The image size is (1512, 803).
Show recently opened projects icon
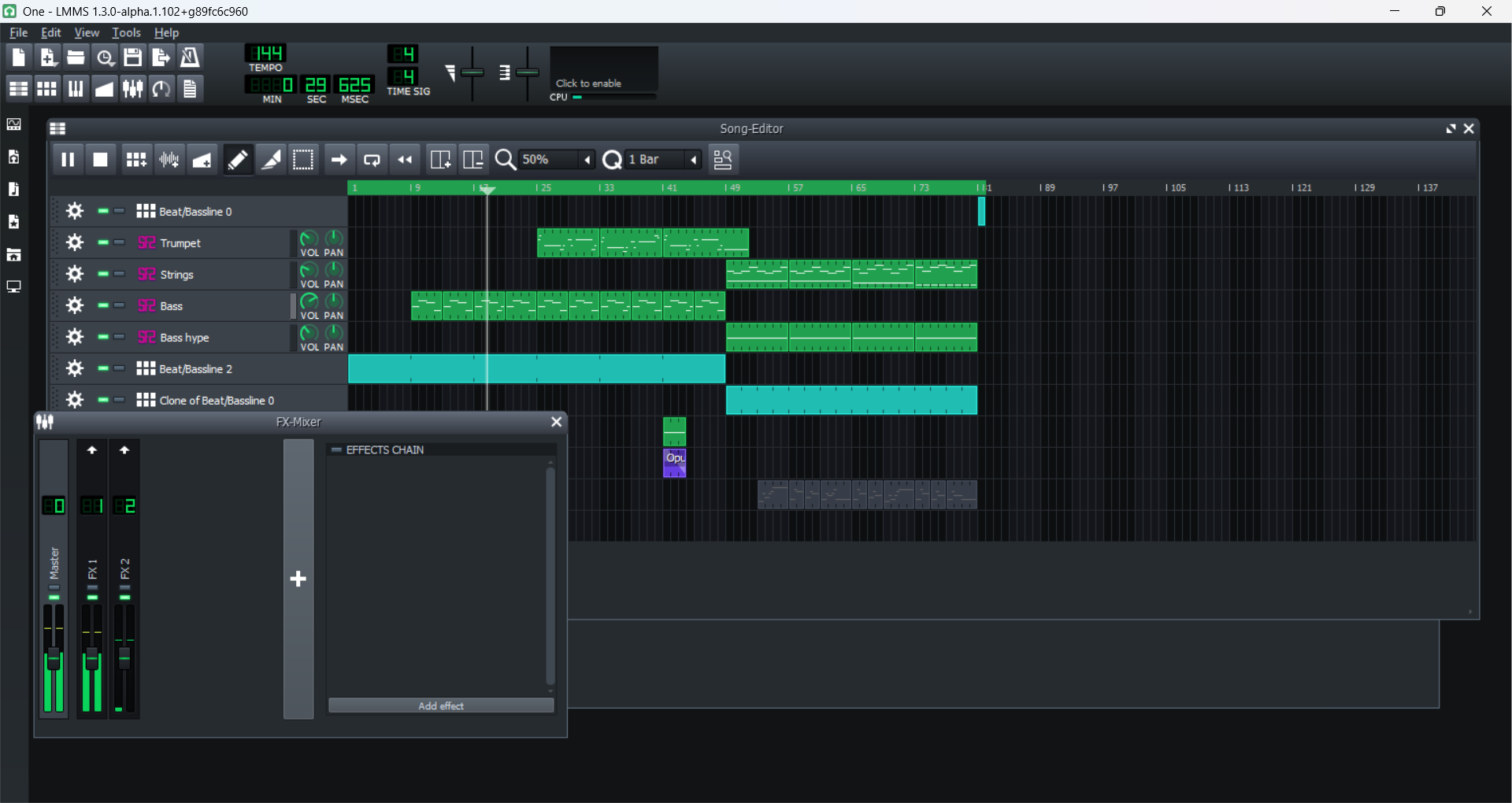[x=105, y=57]
